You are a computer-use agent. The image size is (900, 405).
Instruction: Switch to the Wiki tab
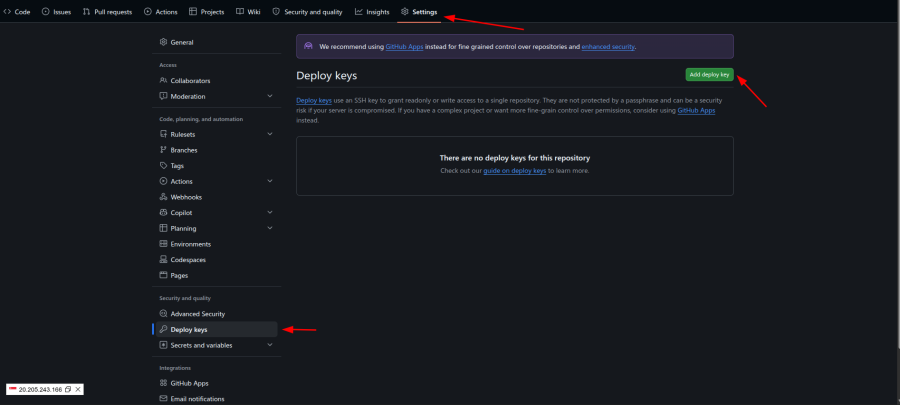pos(248,11)
